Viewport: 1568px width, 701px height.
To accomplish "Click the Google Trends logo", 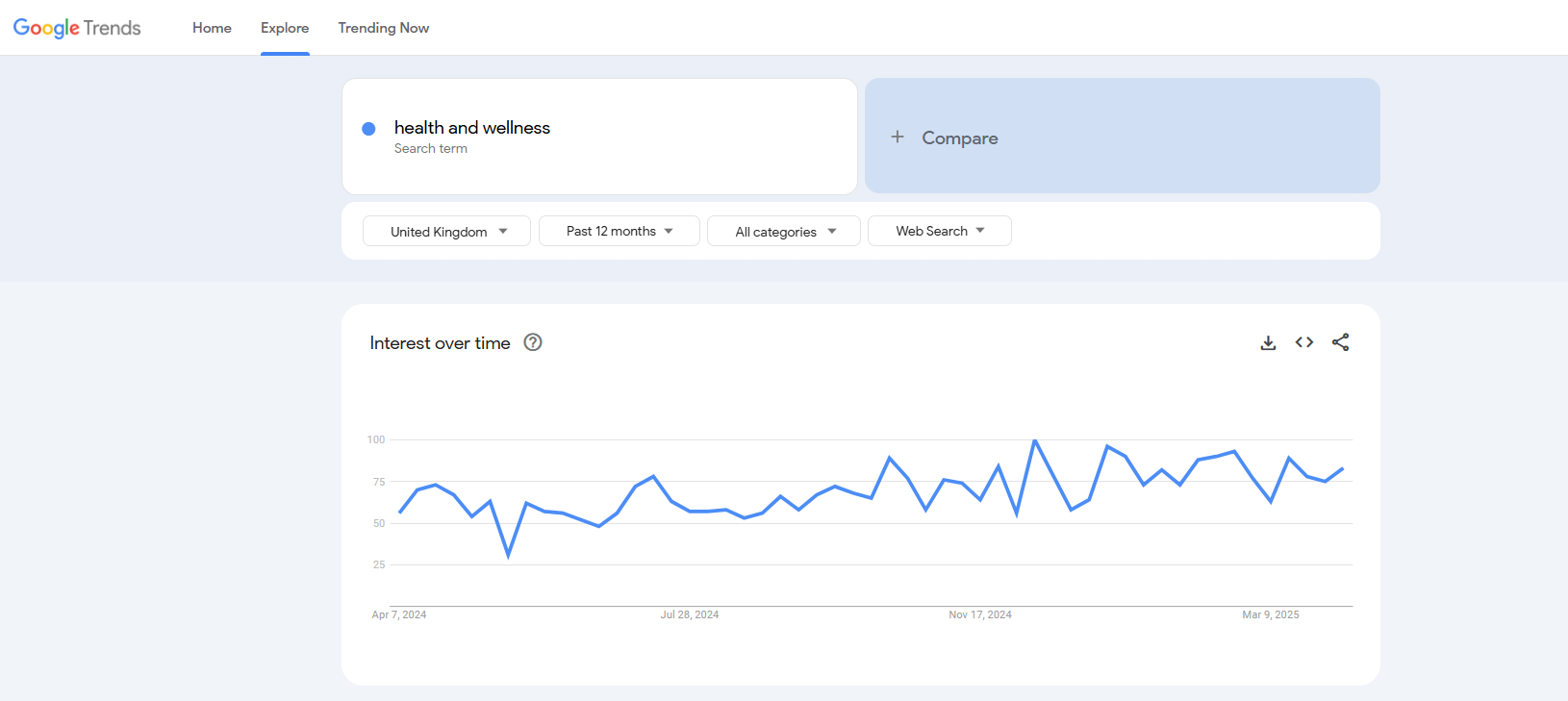I will coord(77,28).
